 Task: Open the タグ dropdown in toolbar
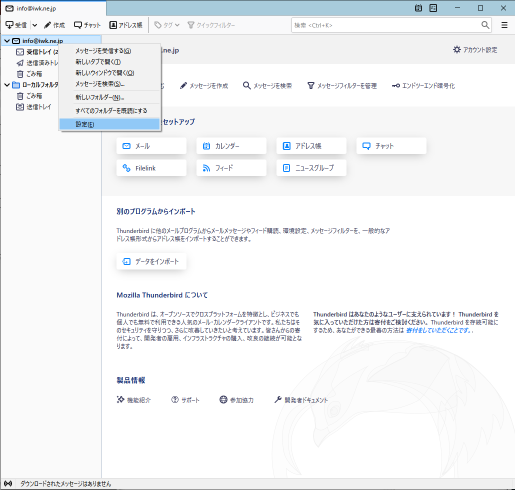[167, 25]
